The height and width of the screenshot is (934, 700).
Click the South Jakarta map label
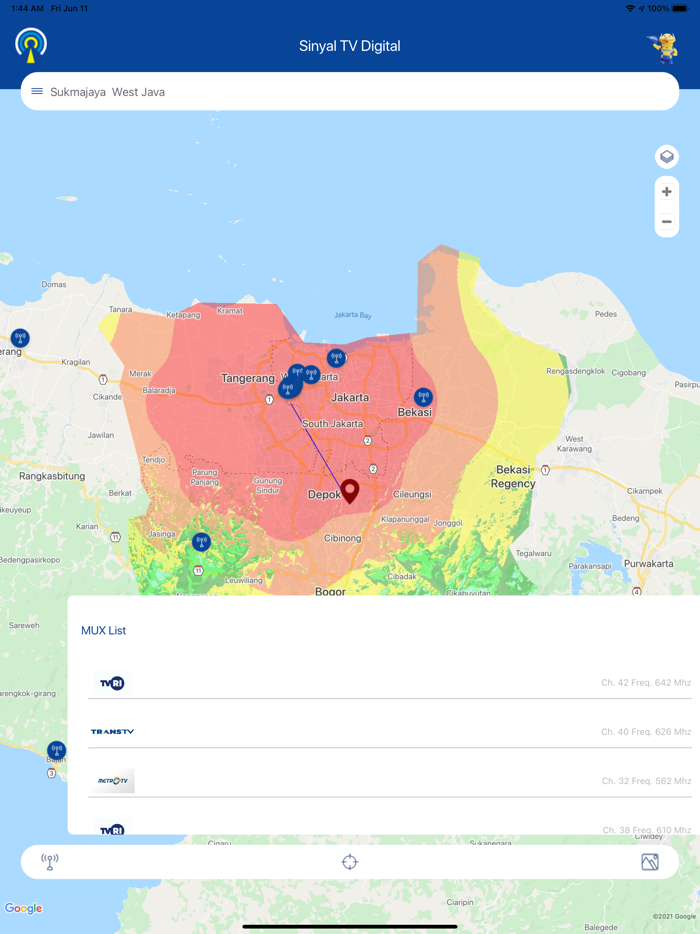[x=332, y=424]
